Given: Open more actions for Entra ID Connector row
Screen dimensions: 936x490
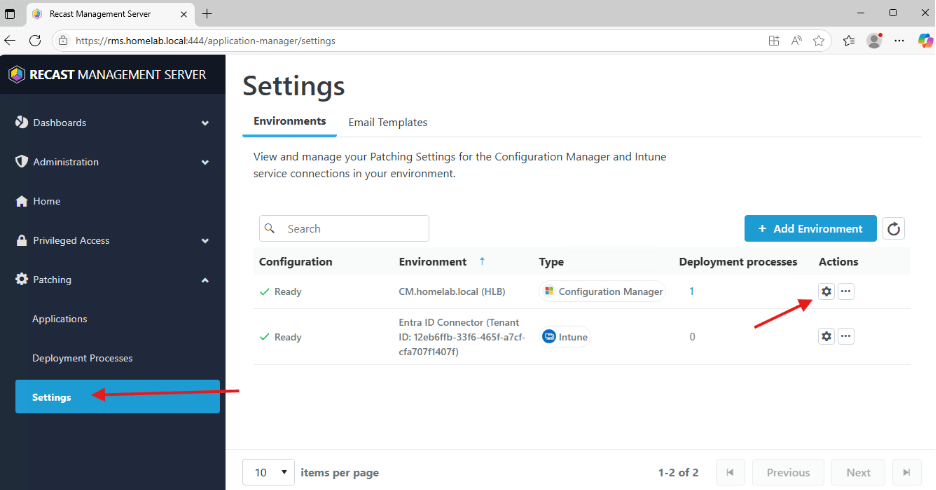Looking at the screenshot, I should (846, 337).
